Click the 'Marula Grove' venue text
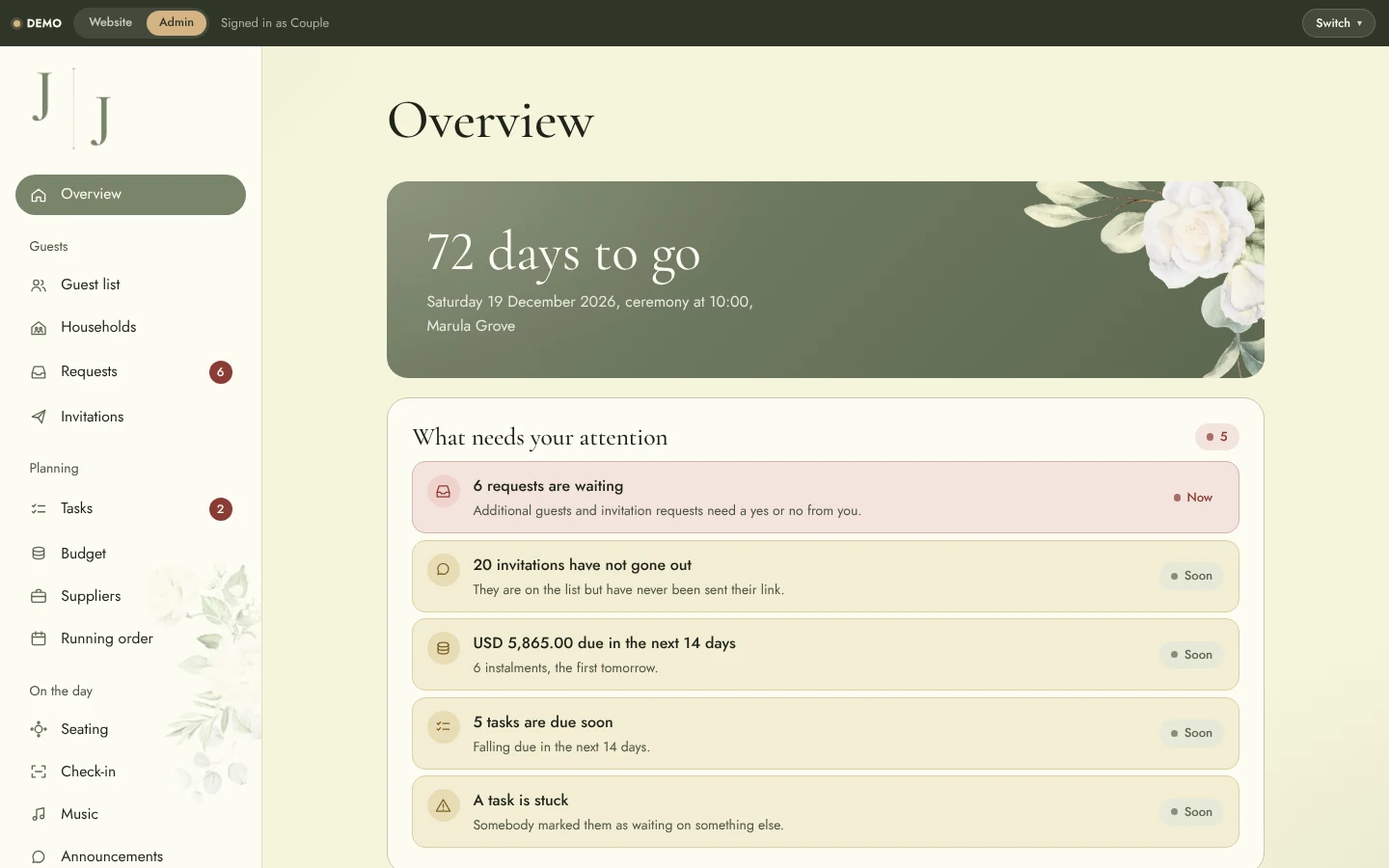This screenshot has height=868, width=1389. pos(471,326)
